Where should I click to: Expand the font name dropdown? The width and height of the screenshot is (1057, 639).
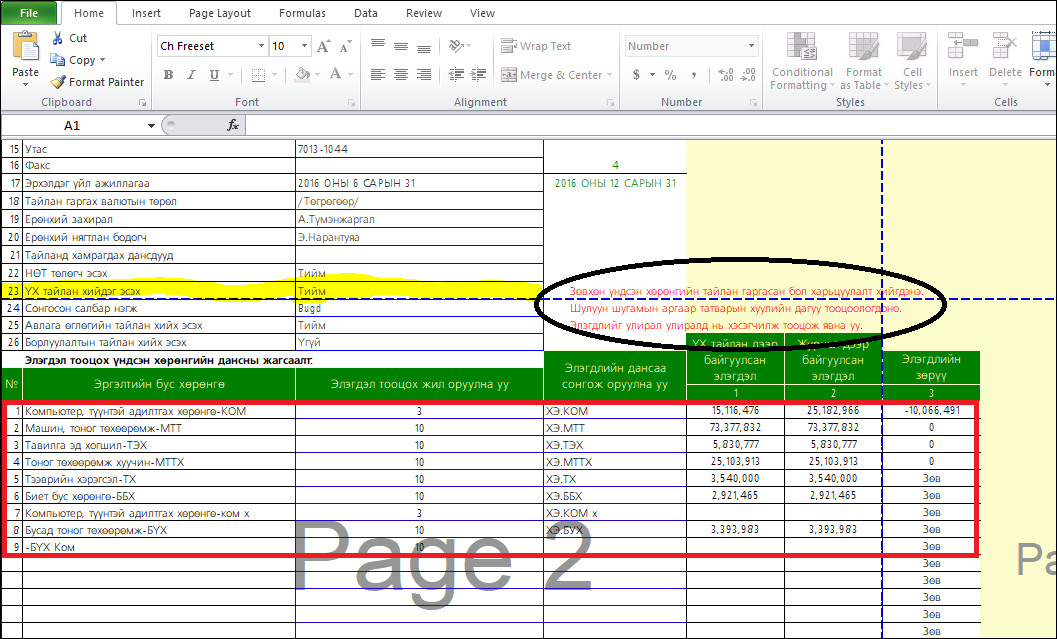coord(261,46)
